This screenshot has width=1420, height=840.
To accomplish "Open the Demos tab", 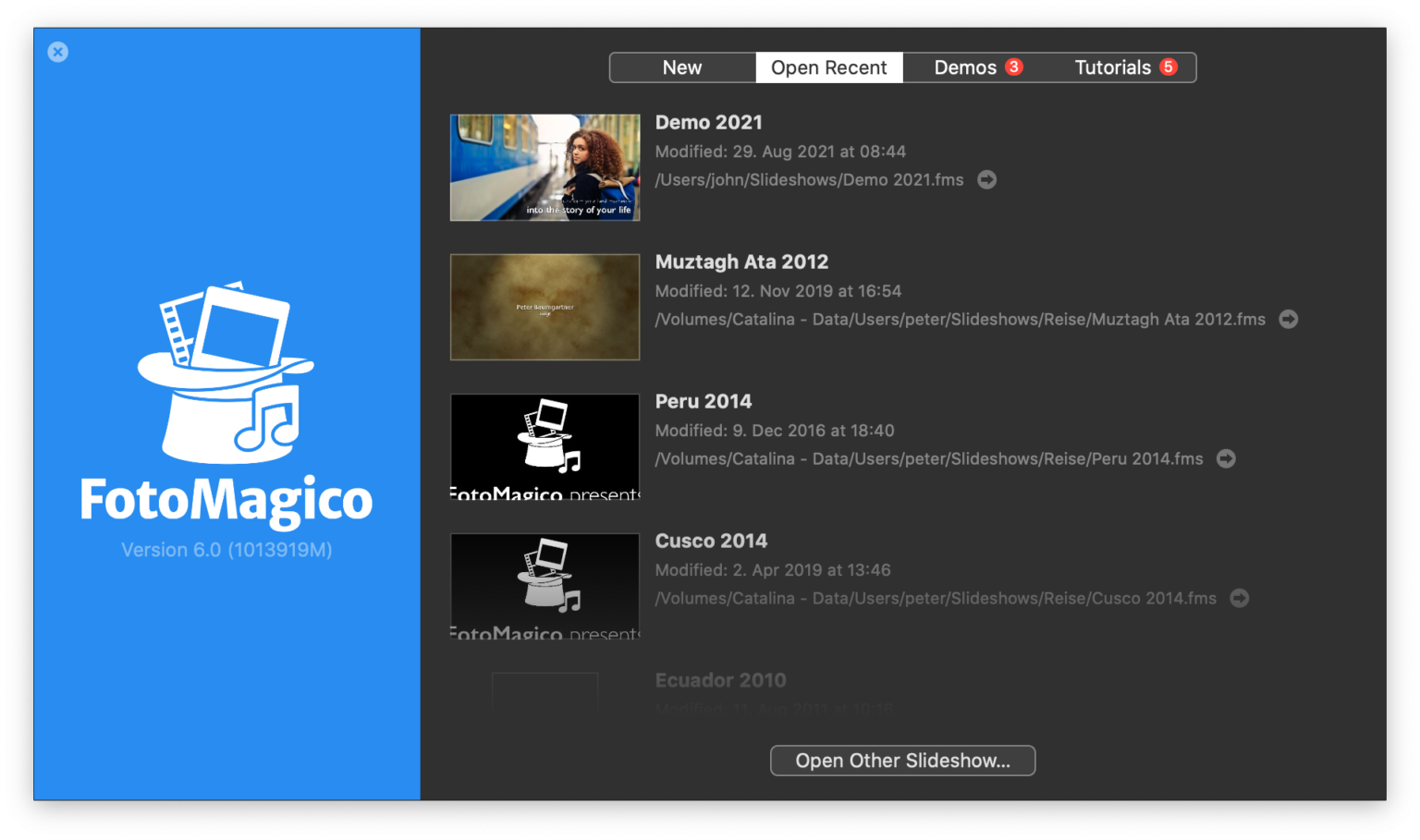I will [964, 68].
